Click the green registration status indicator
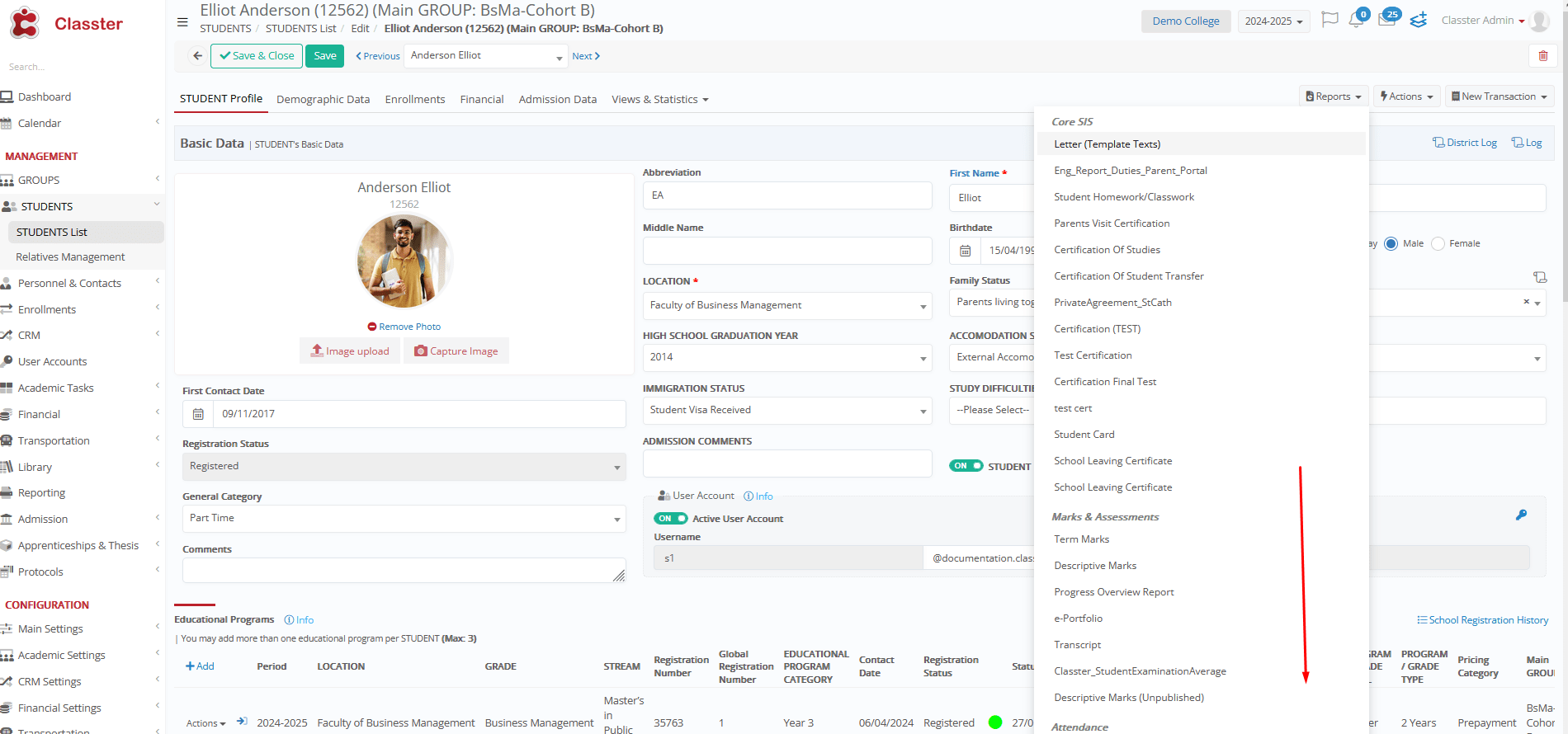This screenshot has height=734, width=1568. (x=995, y=722)
